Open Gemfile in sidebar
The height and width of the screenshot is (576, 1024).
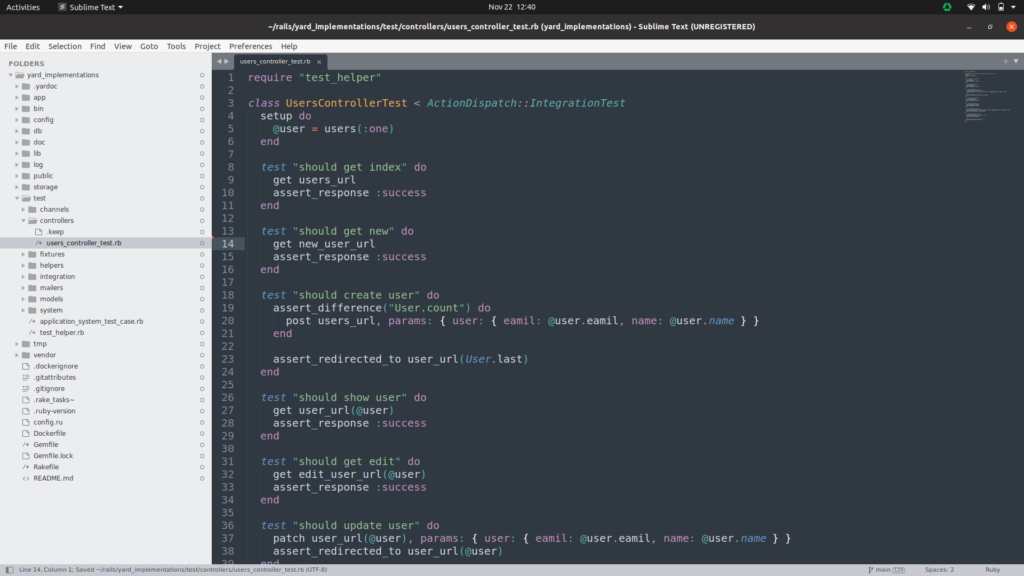pyautogui.click(x=46, y=445)
